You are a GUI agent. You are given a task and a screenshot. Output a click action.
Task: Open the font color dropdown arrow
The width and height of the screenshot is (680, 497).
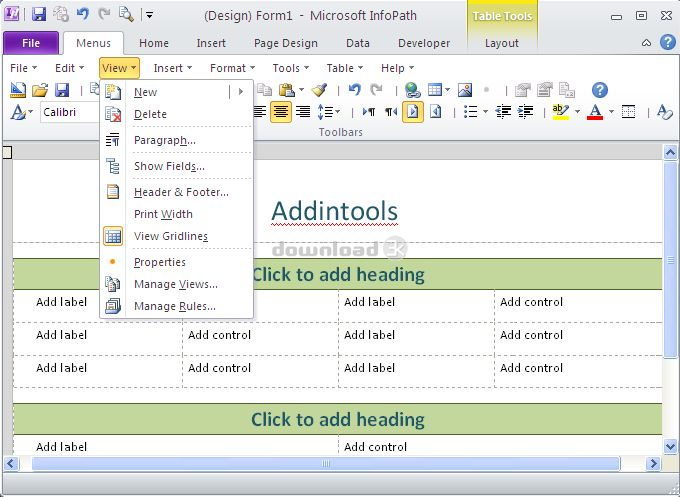pos(611,112)
